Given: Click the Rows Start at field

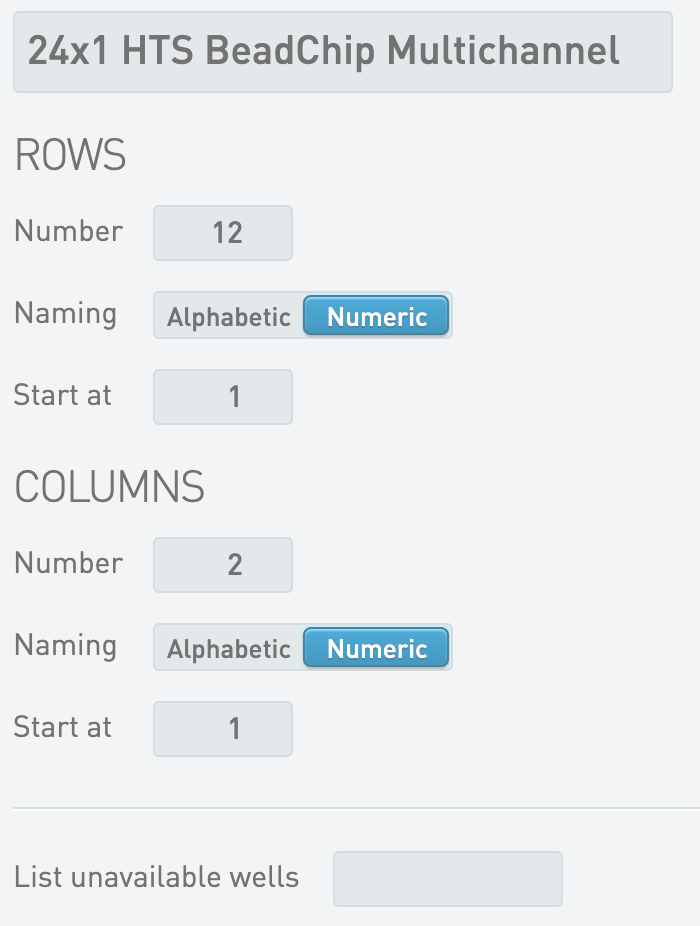Looking at the screenshot, I should point(223,397).
